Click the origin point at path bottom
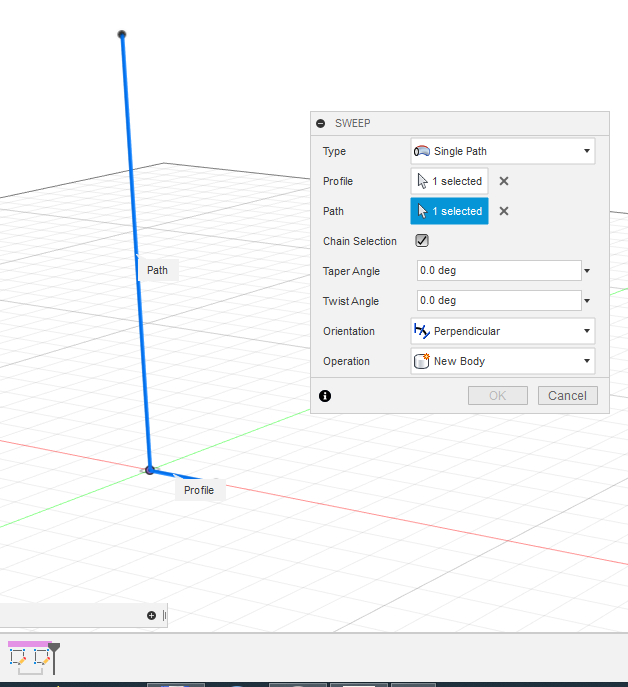This screenshot has height=687, width=628. pos(149,470)
